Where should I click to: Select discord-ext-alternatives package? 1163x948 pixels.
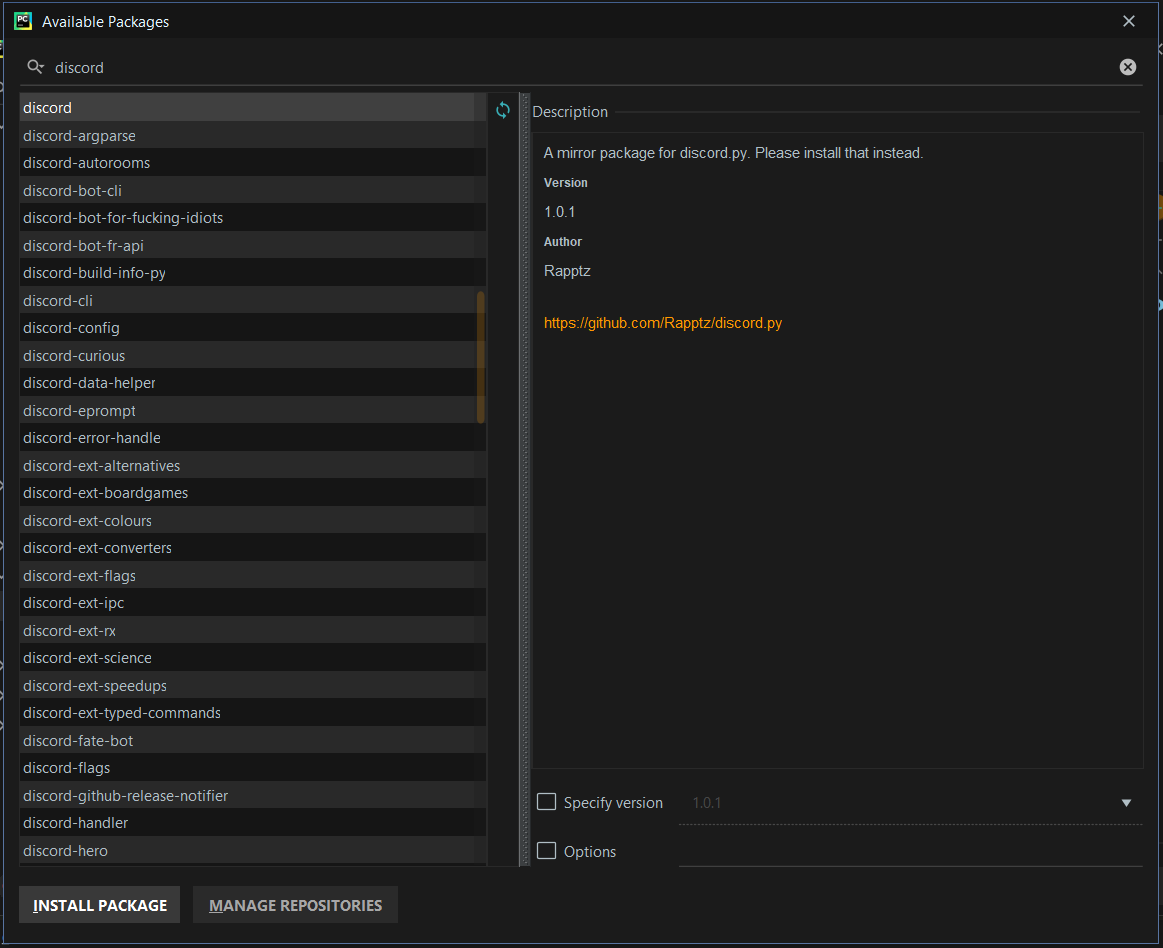point(252,466)
